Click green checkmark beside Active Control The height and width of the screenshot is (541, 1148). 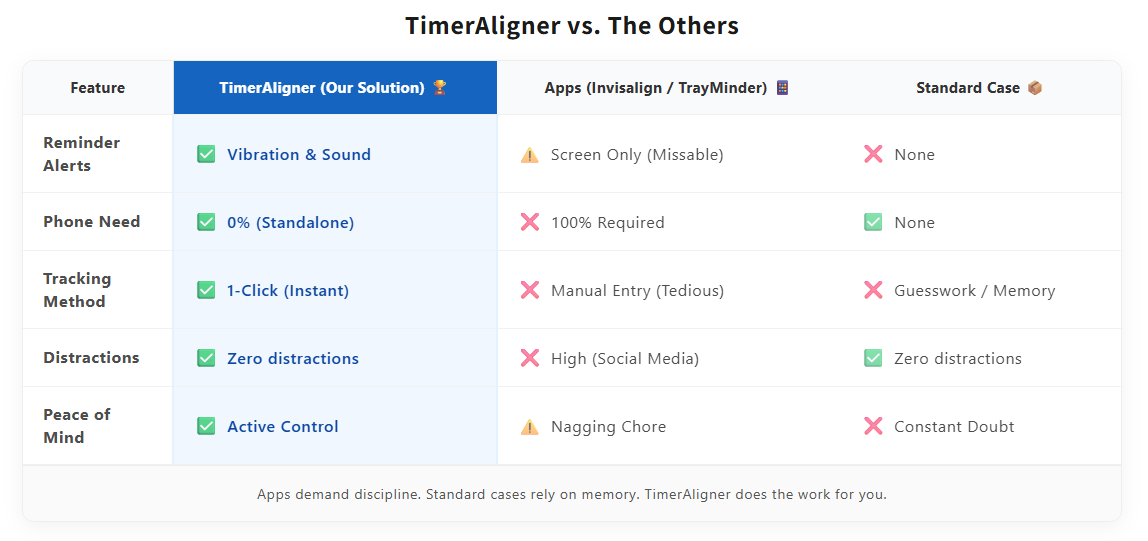tap(206, 426)
